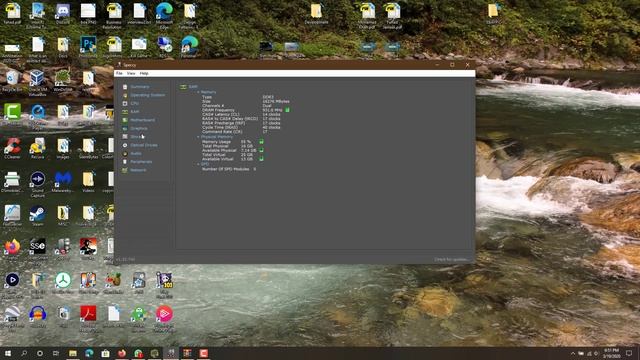Click the RAM heading in content pane
This screenshot has height=360, width=640.
[193, 87]
